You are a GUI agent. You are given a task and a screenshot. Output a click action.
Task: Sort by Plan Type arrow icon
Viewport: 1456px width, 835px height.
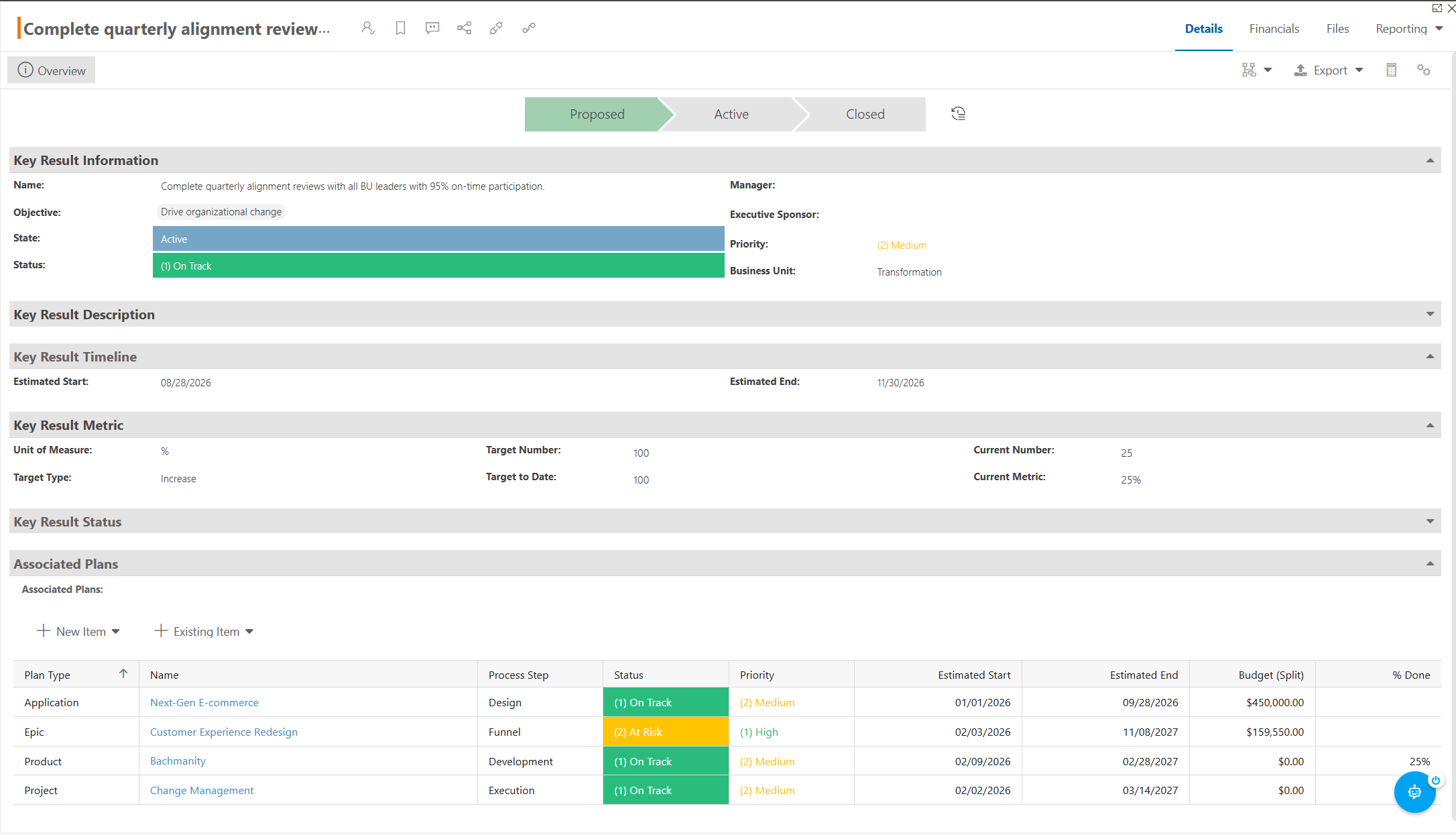click(x=123, y=673)
